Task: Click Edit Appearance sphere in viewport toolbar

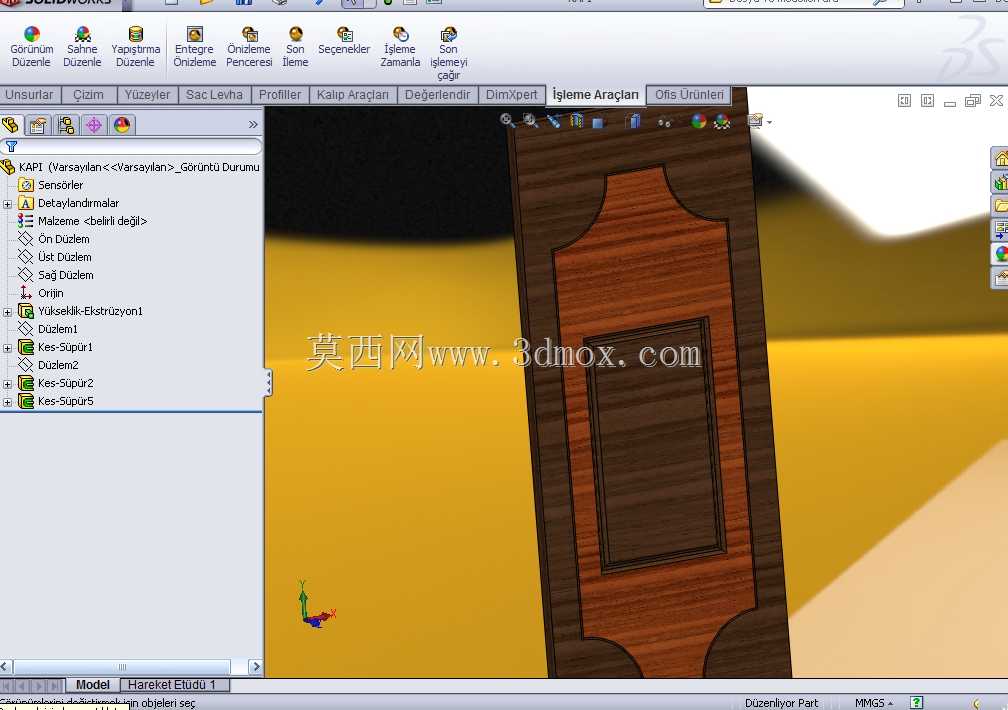Action: (699, 121)
